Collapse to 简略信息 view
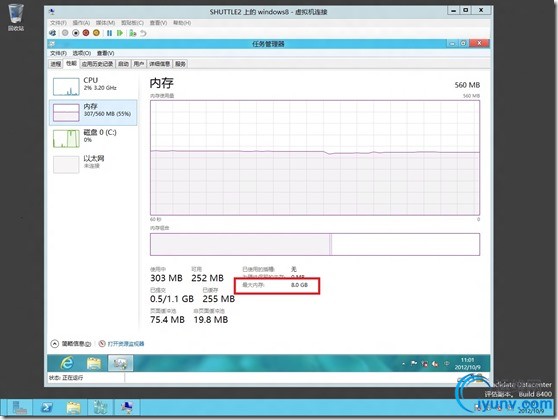 [71, 344]
